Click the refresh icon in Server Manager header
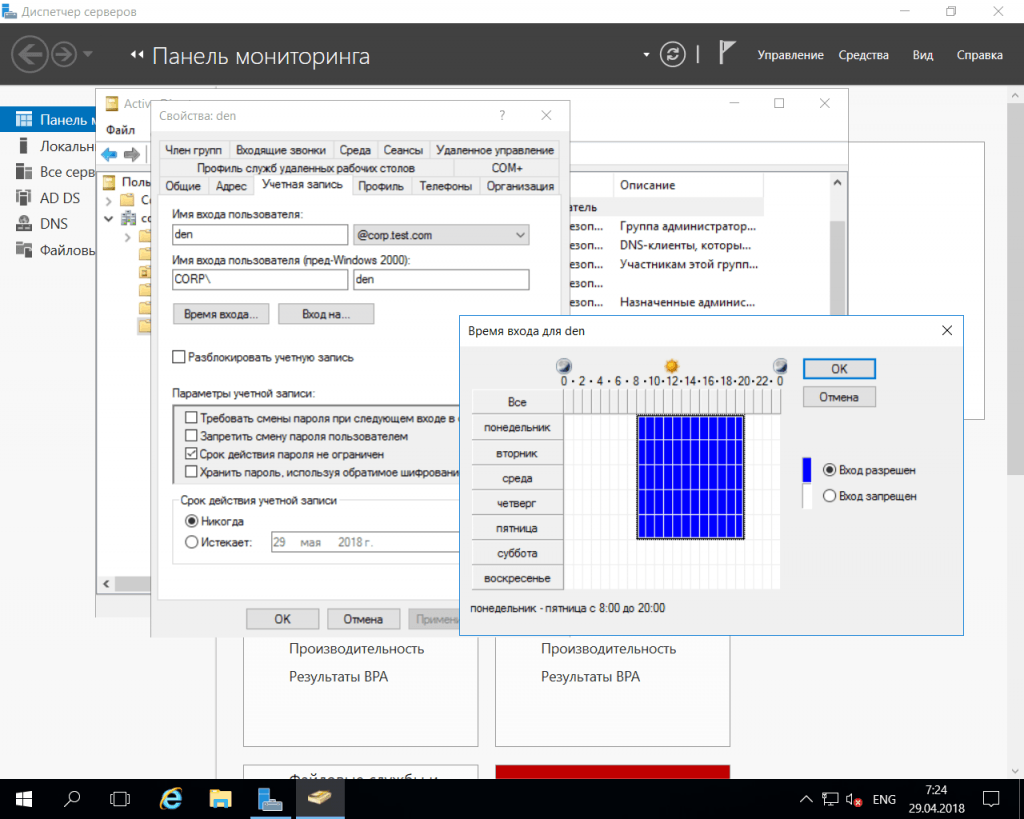 tap(675, 54)
